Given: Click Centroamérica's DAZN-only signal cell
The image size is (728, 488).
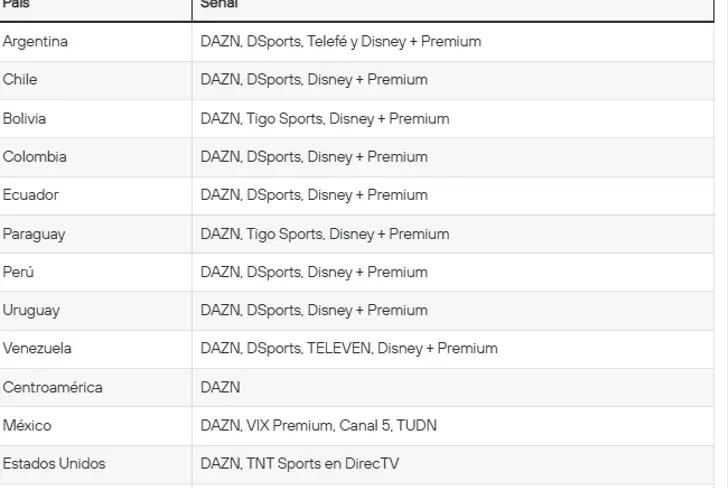Looking at the screenshot, I should point(220,387).
